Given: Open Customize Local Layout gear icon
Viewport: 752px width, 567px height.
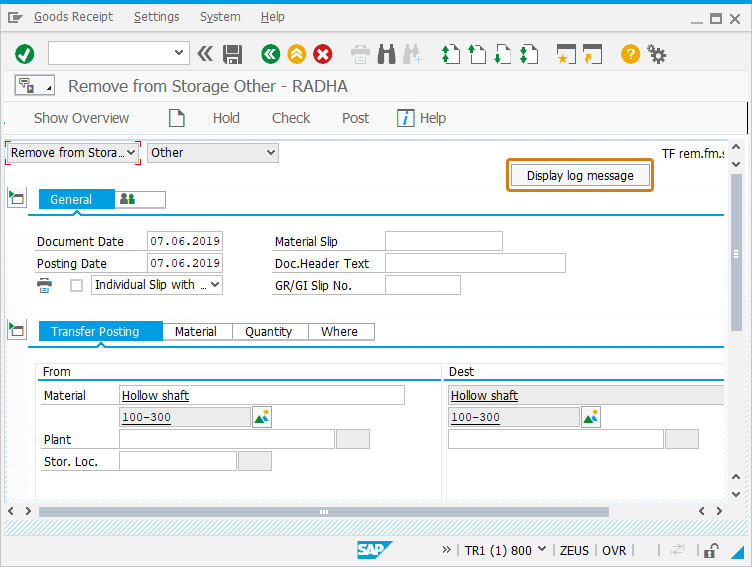Looking at the screenshot, I should (657, 54).
